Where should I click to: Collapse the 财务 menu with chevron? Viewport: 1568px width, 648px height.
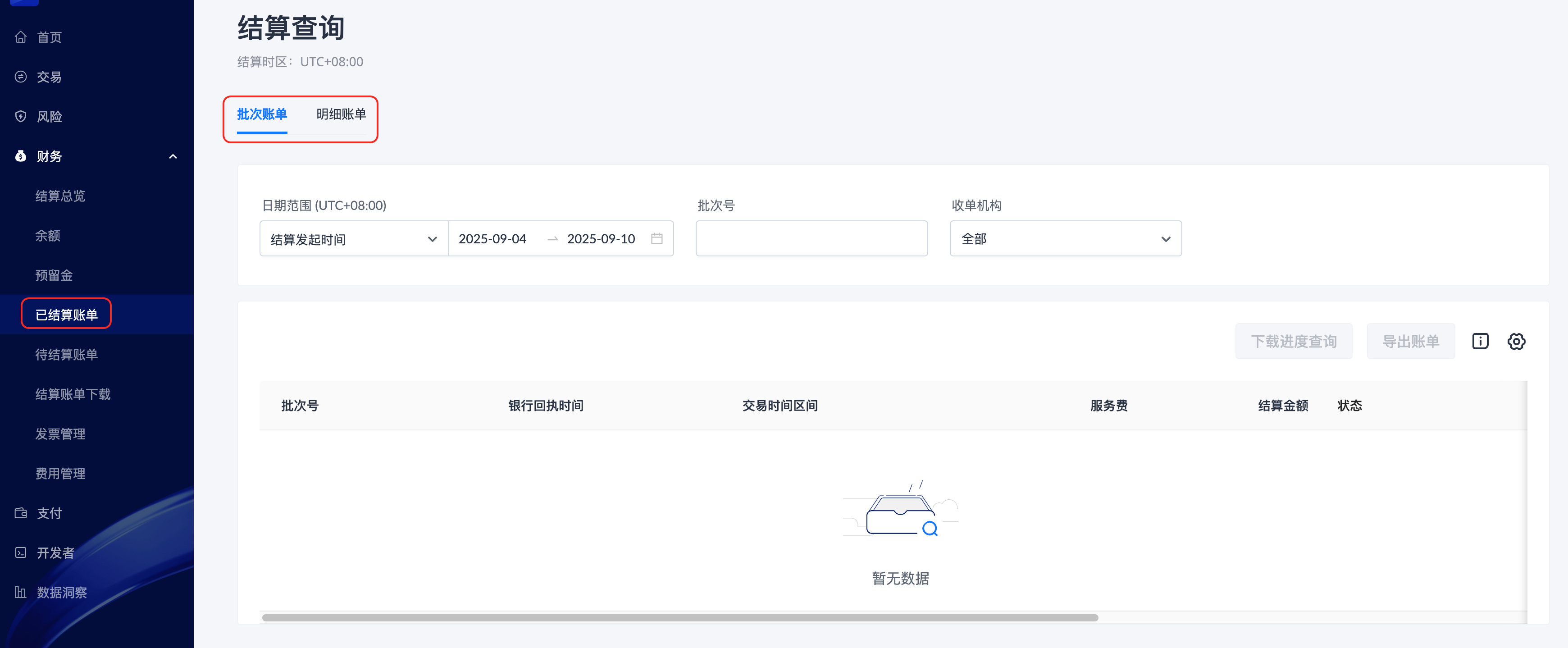click(x=173, y=156)
